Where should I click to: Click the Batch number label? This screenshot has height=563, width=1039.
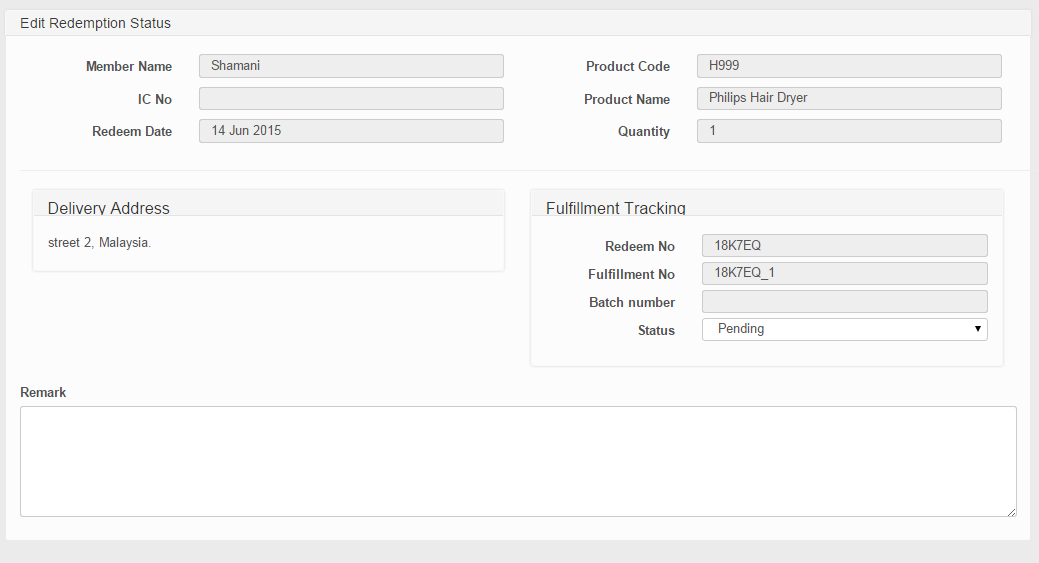[631, 302]
